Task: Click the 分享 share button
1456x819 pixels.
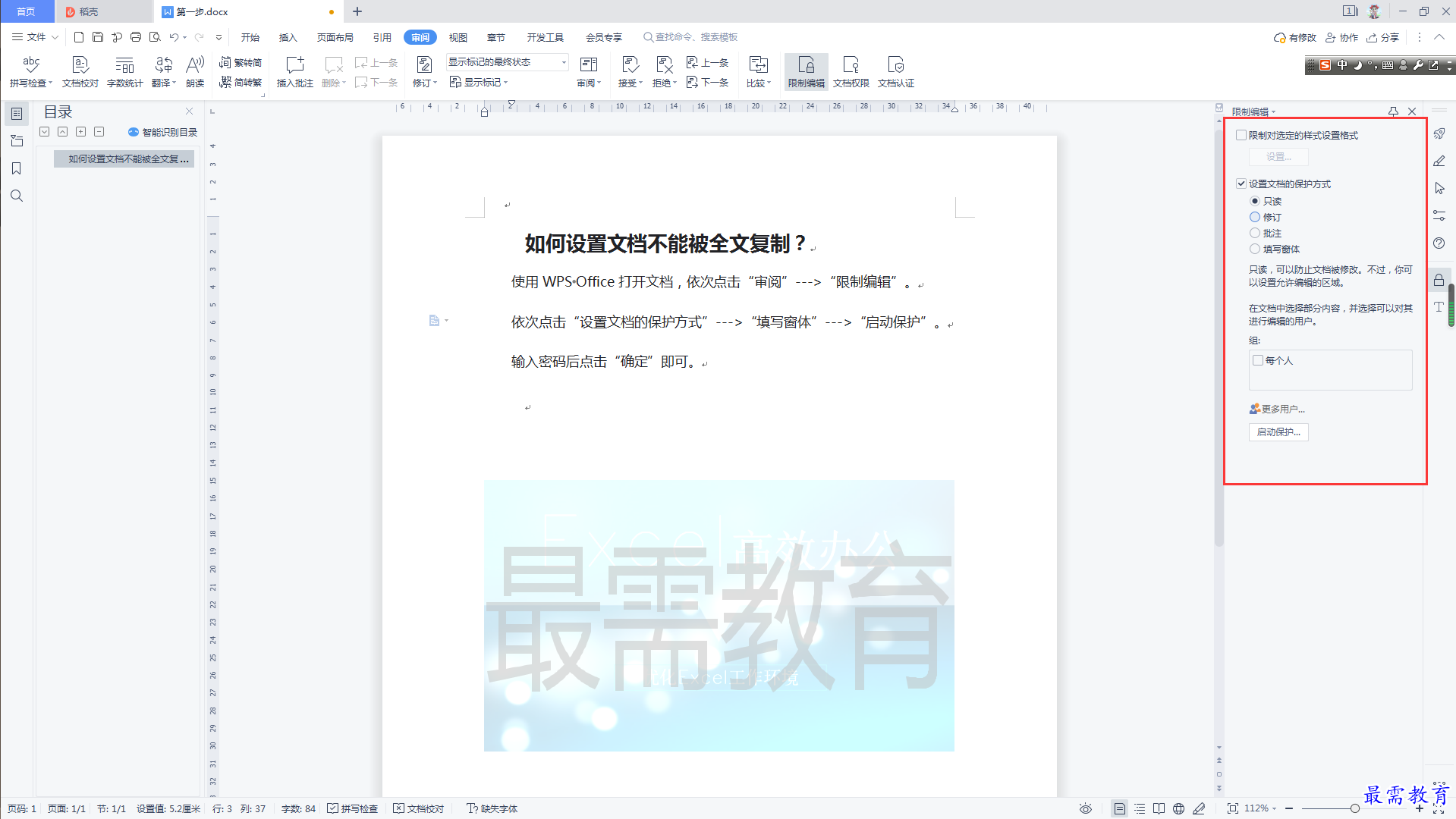Action: tap(1383, 37)
